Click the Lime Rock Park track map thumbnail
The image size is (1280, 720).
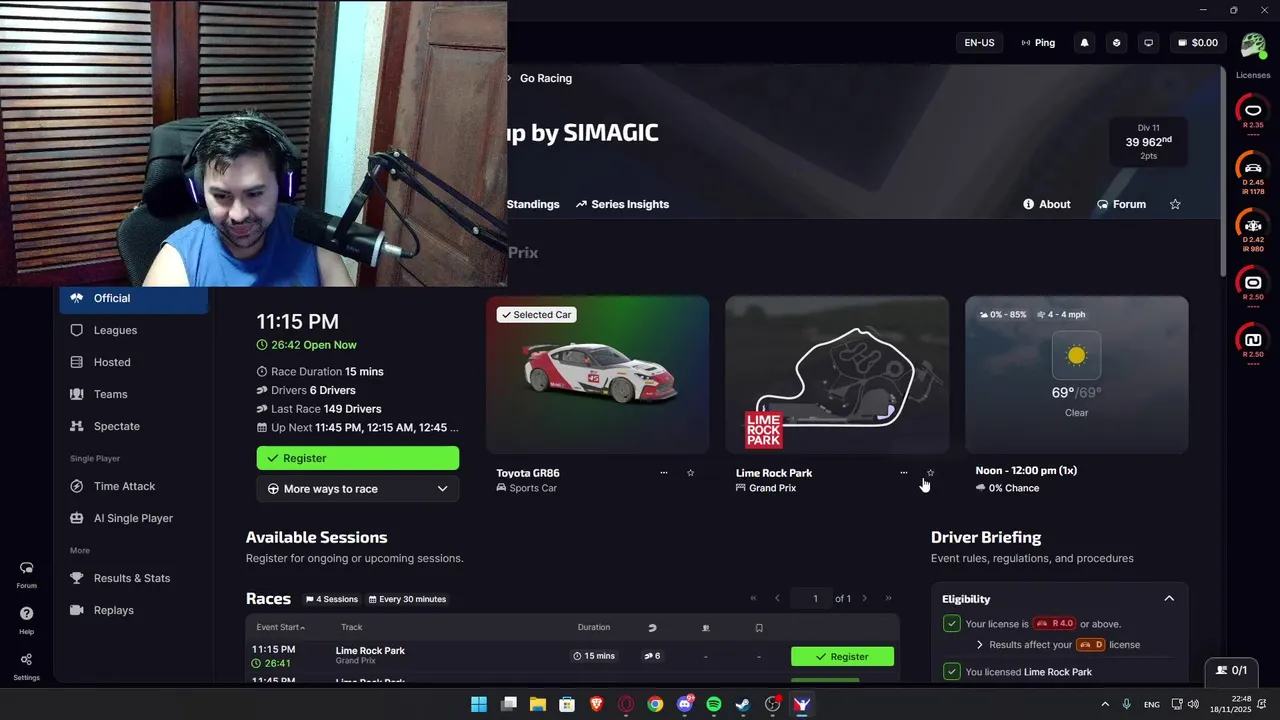point(837,375)
